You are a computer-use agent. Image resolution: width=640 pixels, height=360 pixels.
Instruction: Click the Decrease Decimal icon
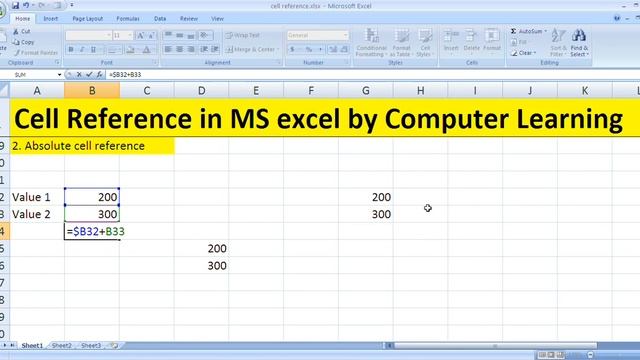(x=344, y=49)
